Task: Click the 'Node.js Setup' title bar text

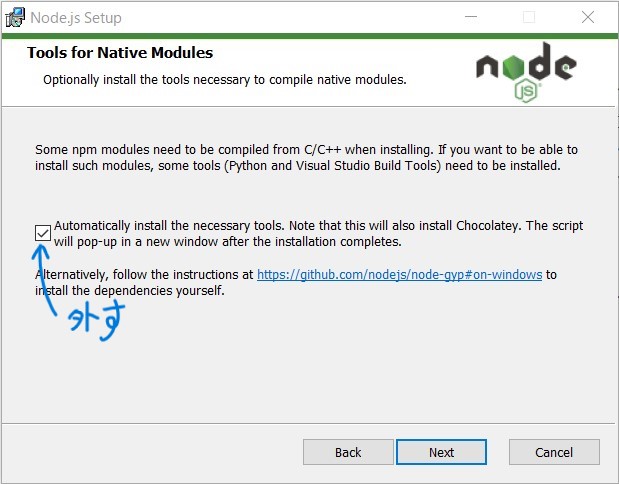Action: (x=76, y=18)
